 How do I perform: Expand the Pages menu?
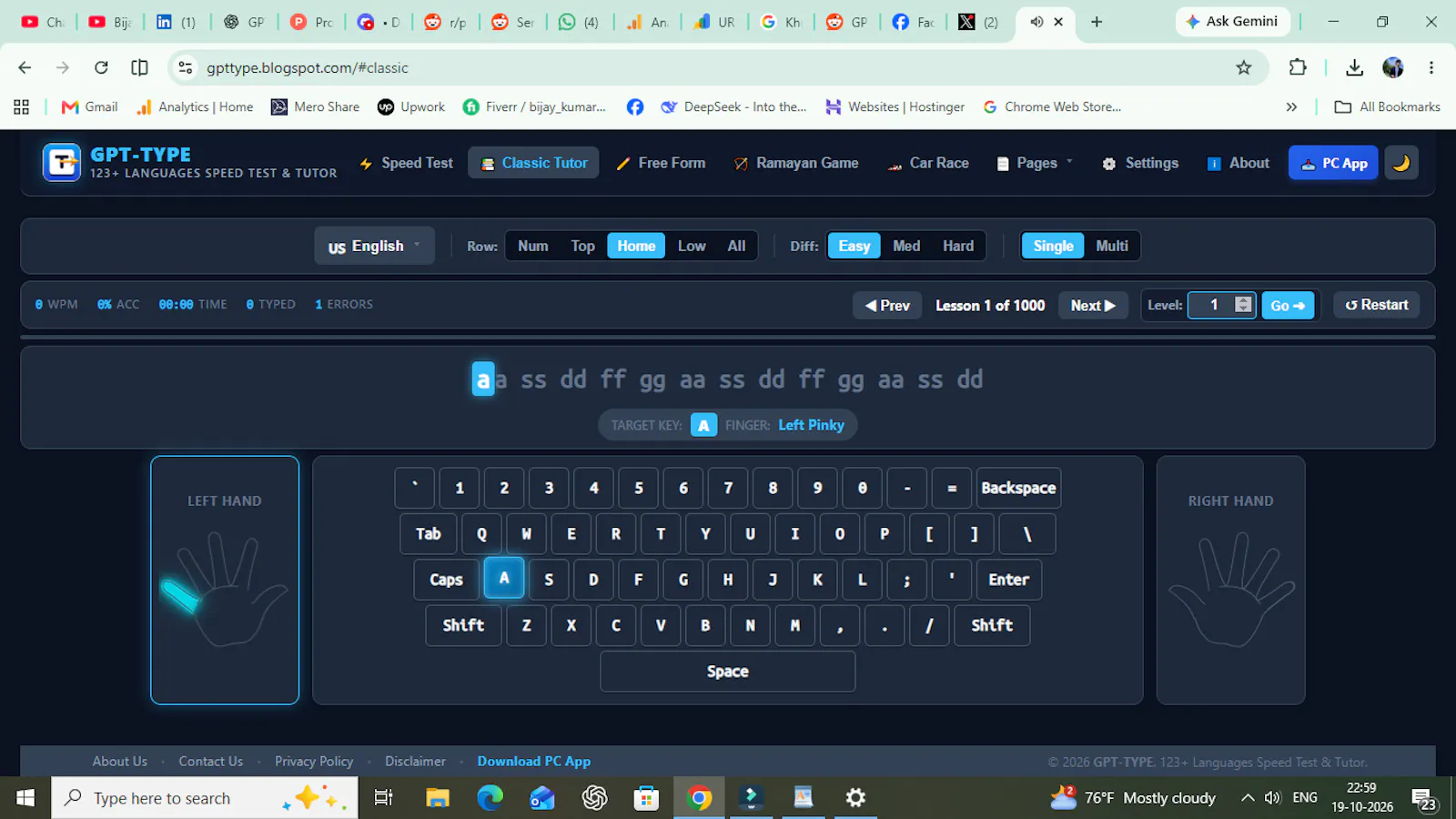pyautogui.click(x=1036, y=163)
